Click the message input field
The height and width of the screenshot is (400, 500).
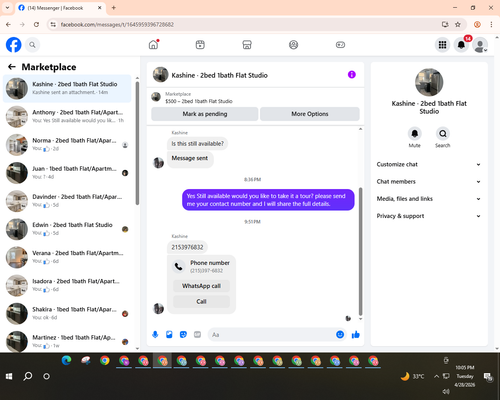tap(272, 334)
